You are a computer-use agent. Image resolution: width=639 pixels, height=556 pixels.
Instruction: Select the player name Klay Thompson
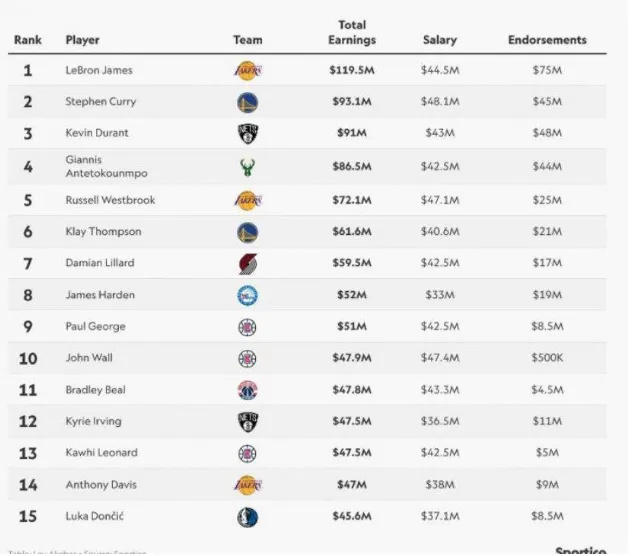pos(103,232)
